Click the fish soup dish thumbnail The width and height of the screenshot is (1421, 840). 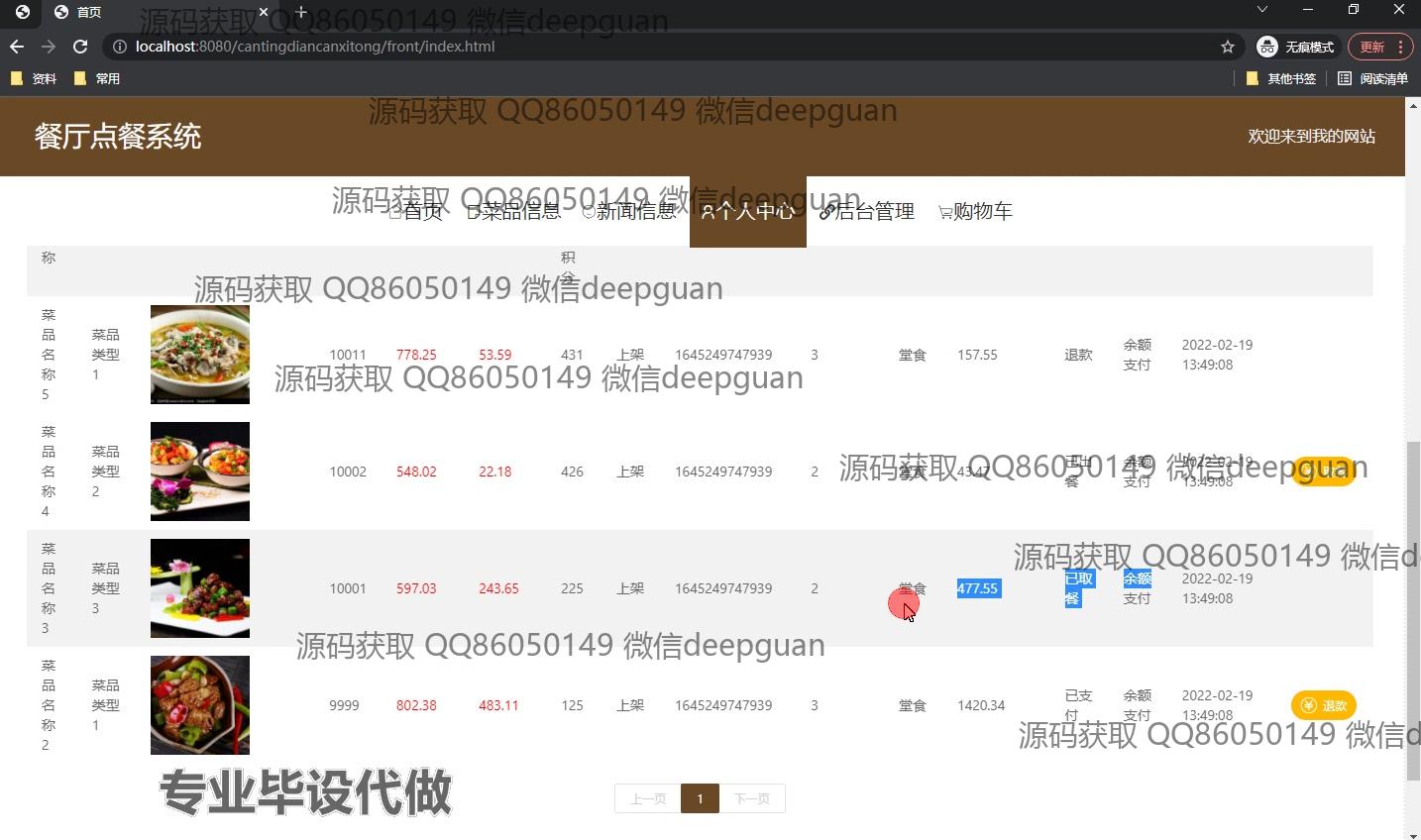[200, 355]
